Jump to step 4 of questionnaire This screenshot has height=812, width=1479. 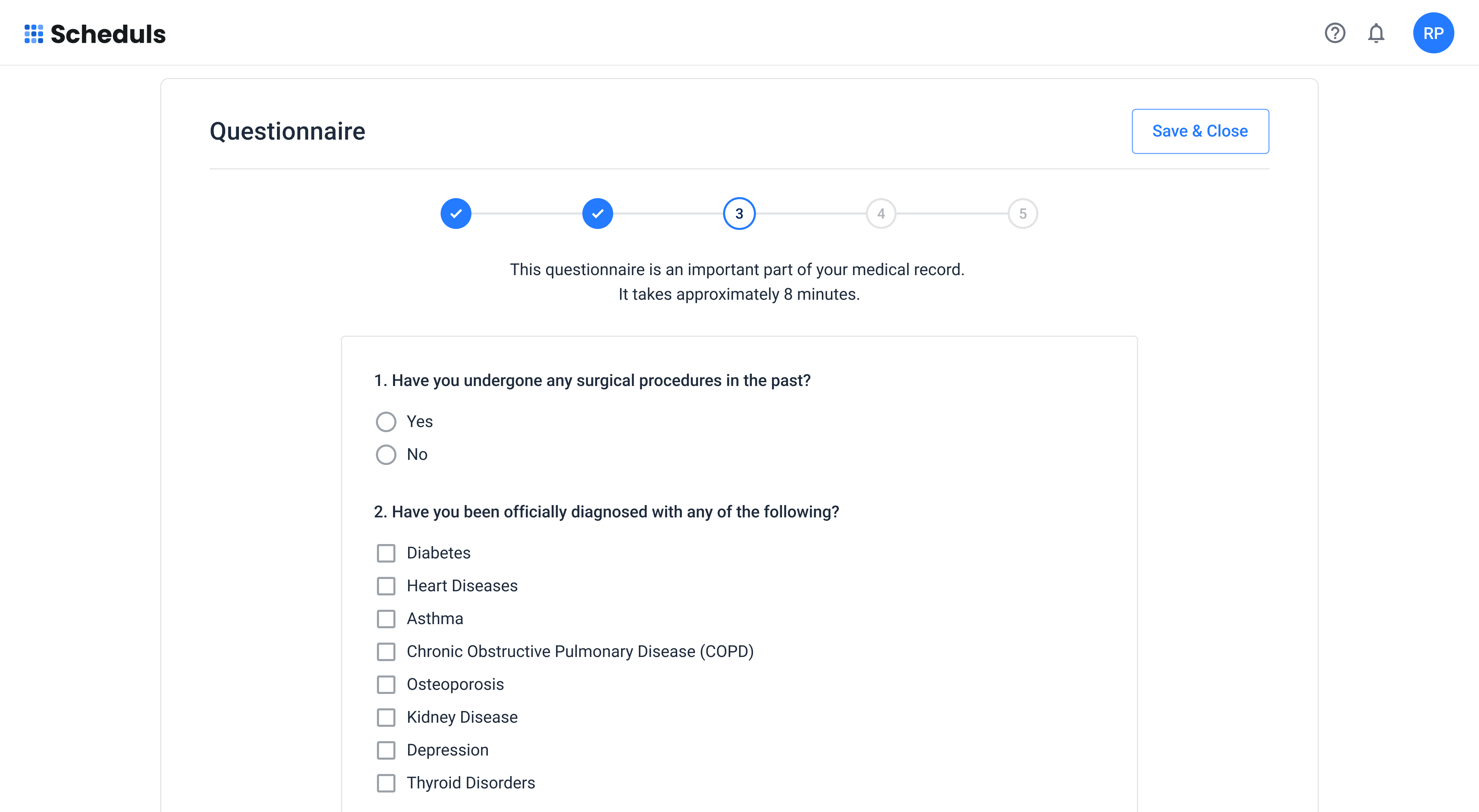[881, 214]
